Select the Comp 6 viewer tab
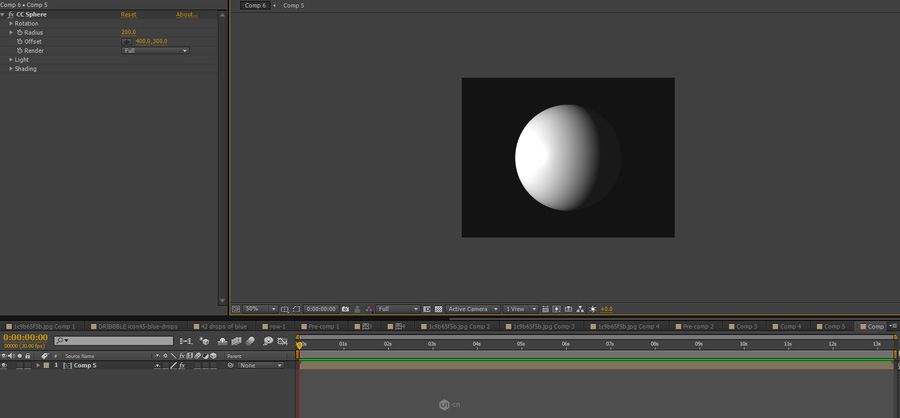The width and height of the screenshot is (900, 418). 253,6
